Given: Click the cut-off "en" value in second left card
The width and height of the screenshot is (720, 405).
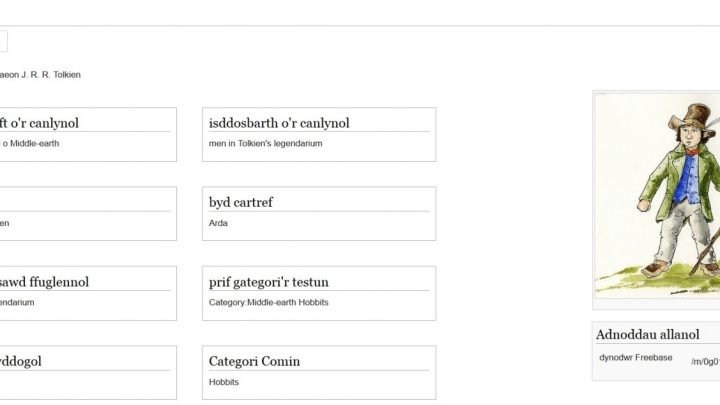Looking at the screenshot, I should point(5,223).
